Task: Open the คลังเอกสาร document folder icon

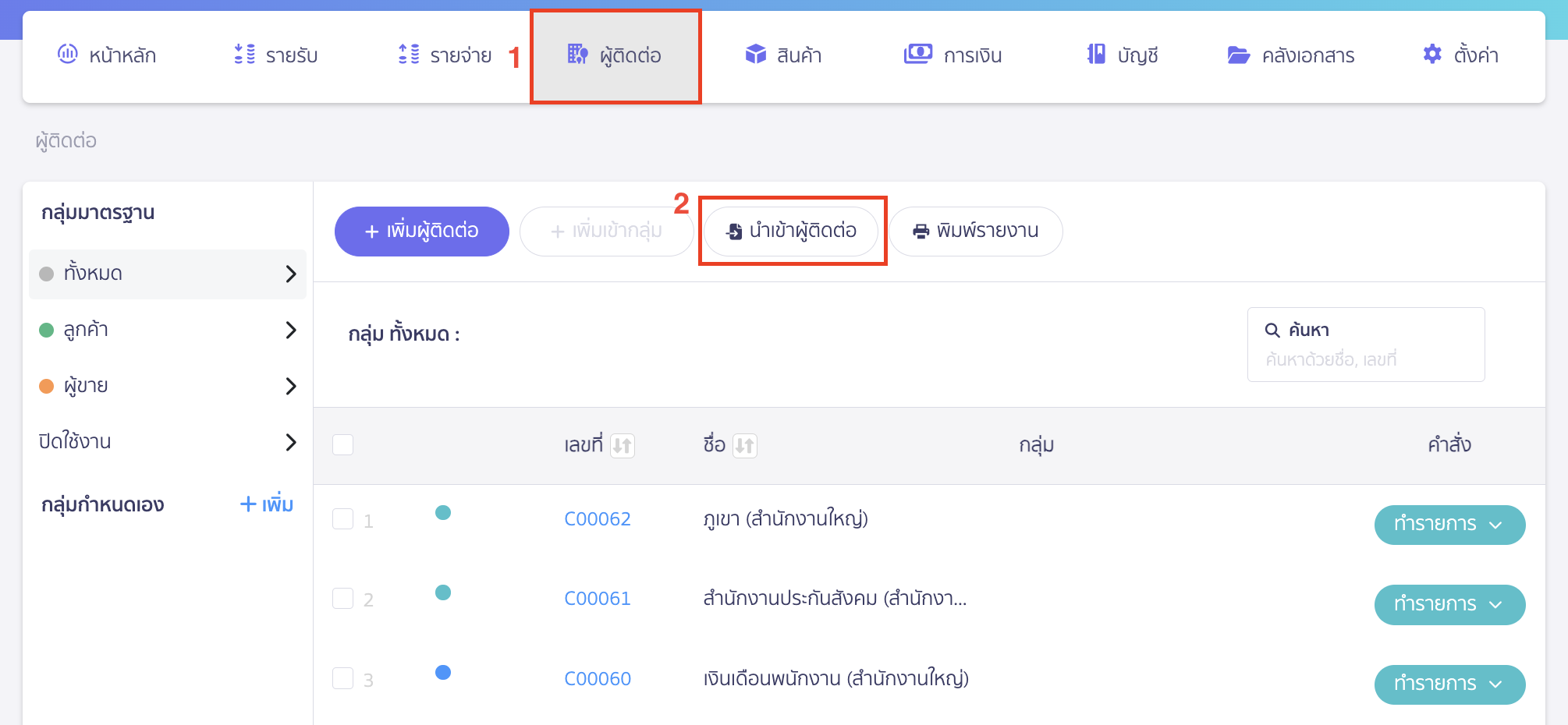Action: click(x=1238, y=55)
